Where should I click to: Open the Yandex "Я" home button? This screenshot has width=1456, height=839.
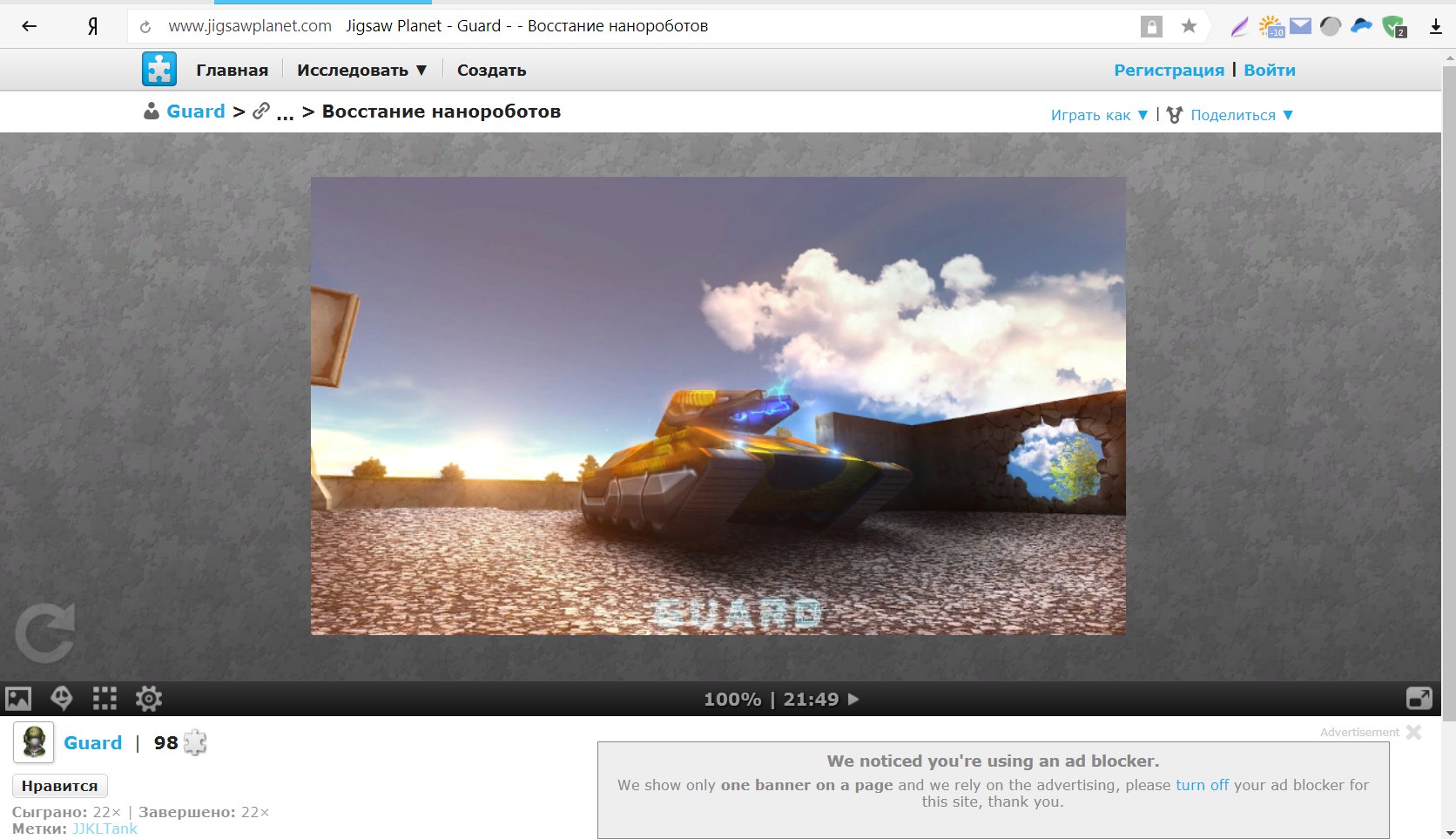[x=92, y=26]
